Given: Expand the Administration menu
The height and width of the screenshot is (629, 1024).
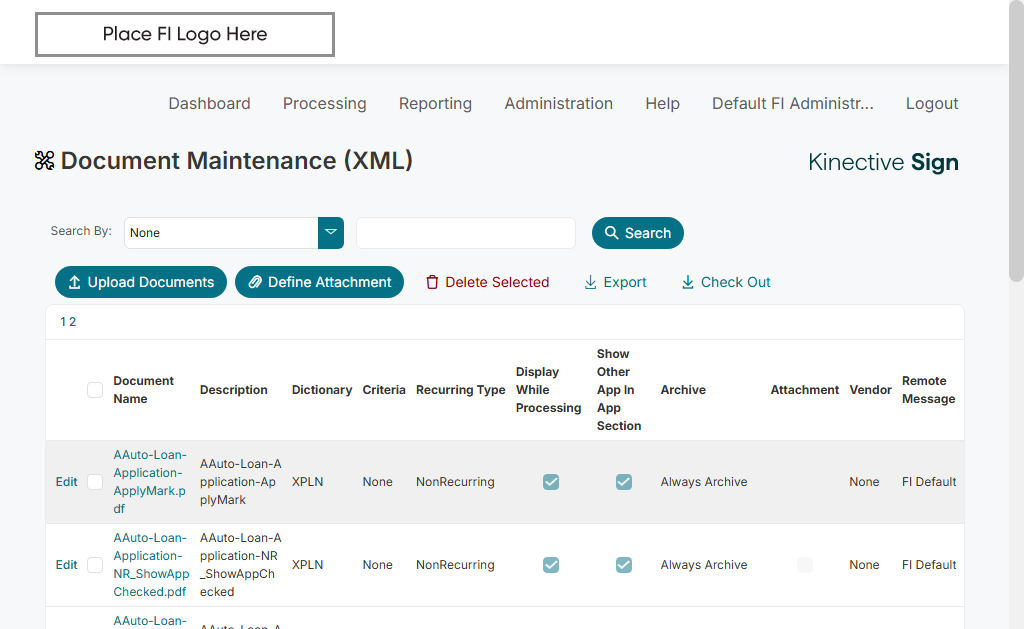Looking at the screenshot, I should tap(558, 104).
